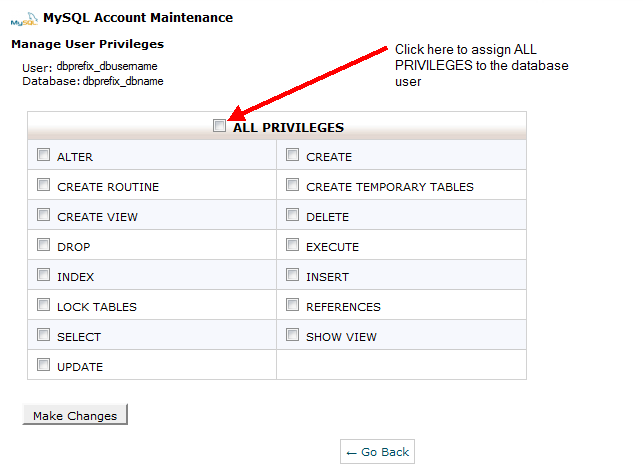Toggle LOCK TABLES privilege
Screen dimensions: 643x465
[43, 305]
